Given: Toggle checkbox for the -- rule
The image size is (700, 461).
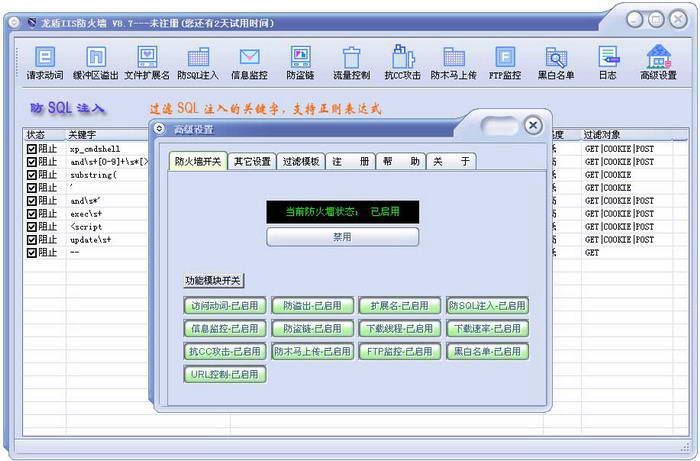Looking at the screenshot, I should click(31, 253).
